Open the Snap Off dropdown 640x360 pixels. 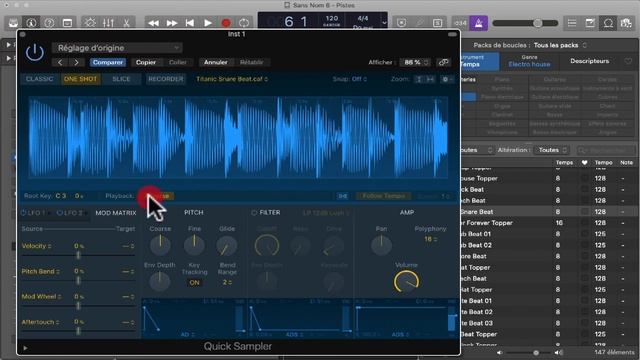tap(350, 79)
